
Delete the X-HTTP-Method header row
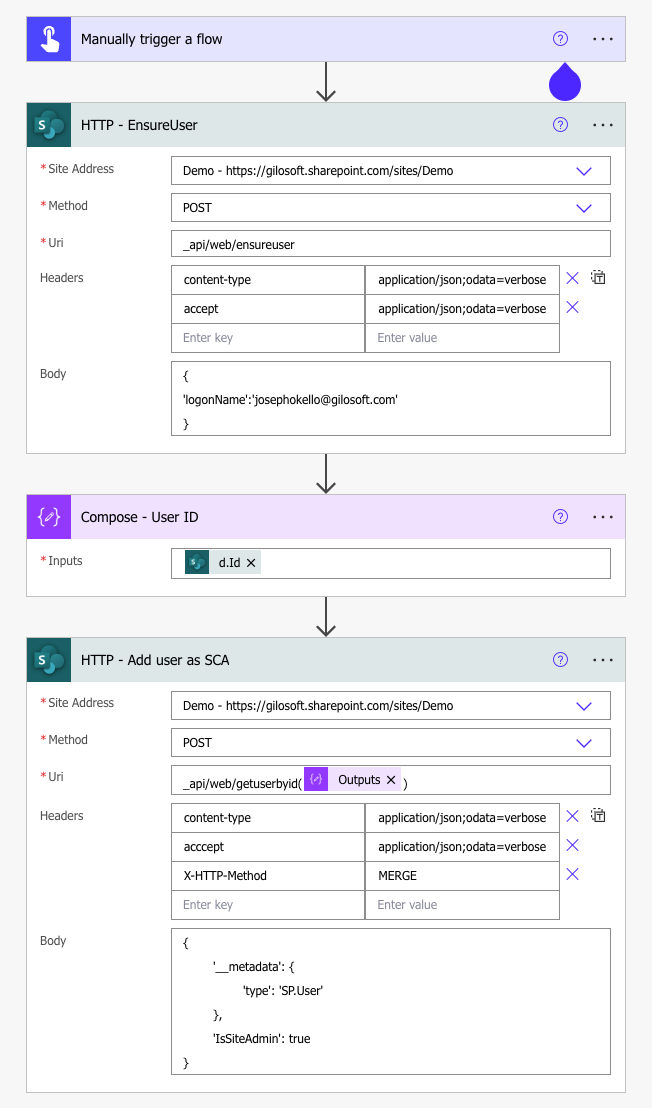pos(572,874)
